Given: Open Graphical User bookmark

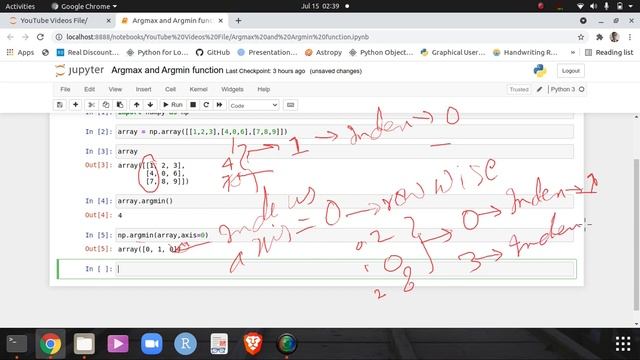Looking at the screenshot, I should pyautogui.click(x=453, y=52).
